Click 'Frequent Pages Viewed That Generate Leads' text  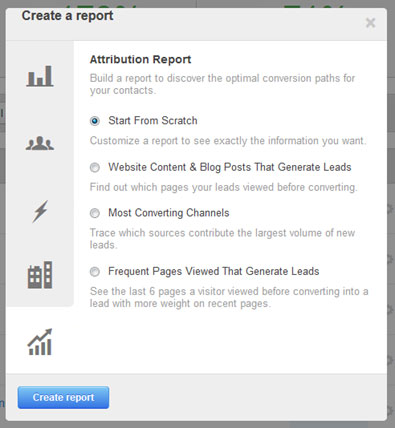pos(214,271)
